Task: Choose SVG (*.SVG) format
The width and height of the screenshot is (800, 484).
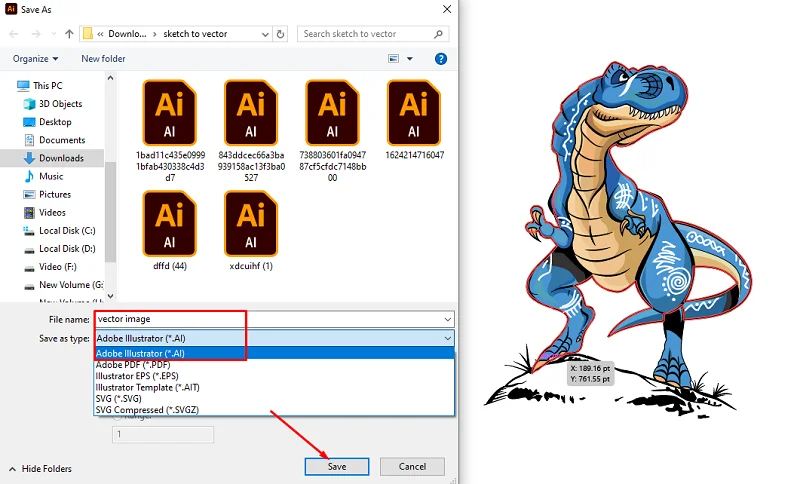Action: click(274, 398)
